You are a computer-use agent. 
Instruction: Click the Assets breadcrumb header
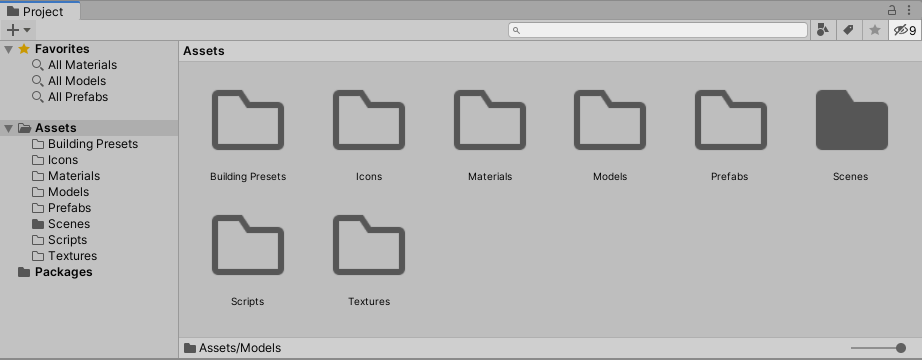[x=203, y=51]
